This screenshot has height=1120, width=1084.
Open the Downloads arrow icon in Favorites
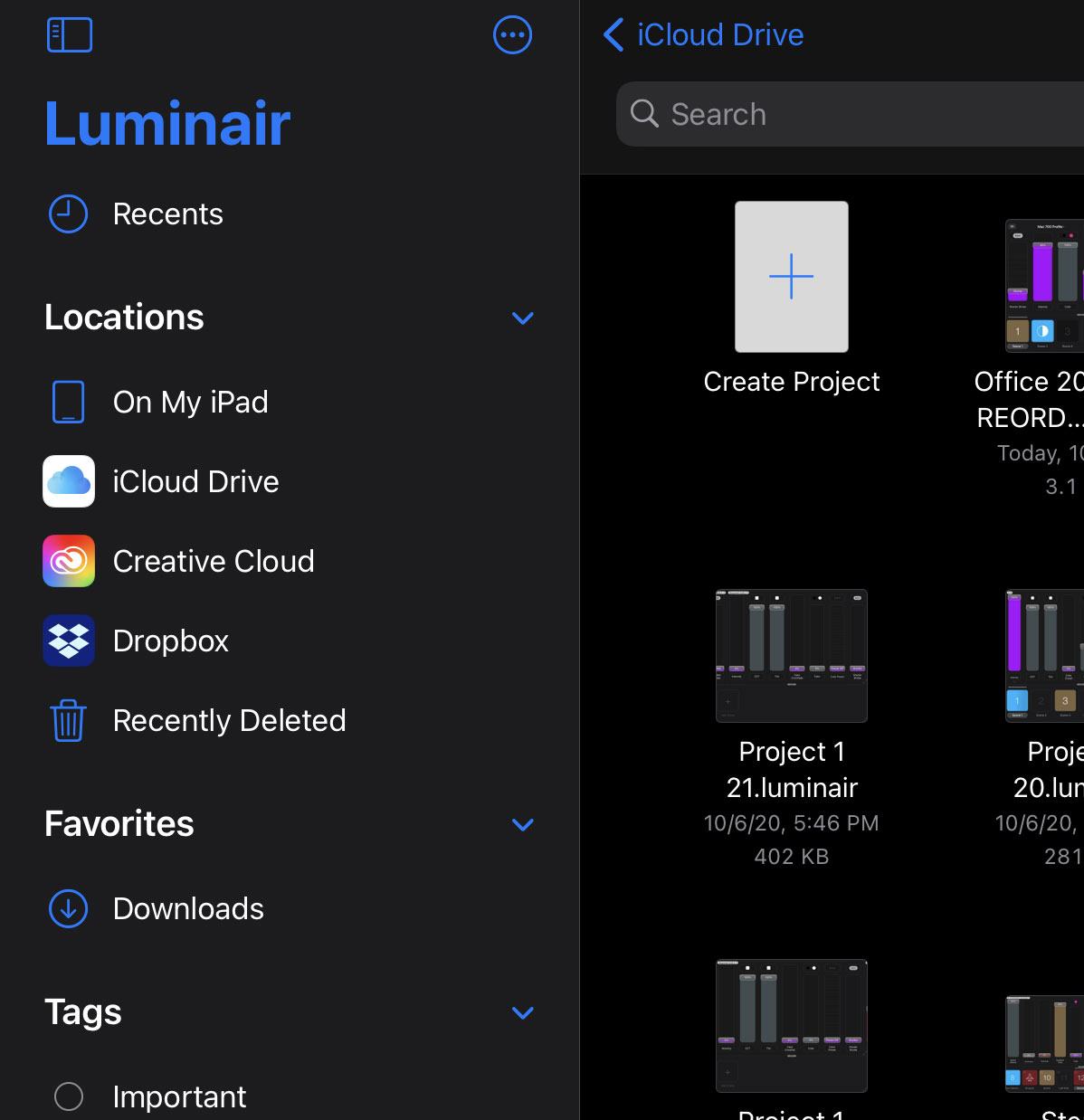[x=68, y=908]
